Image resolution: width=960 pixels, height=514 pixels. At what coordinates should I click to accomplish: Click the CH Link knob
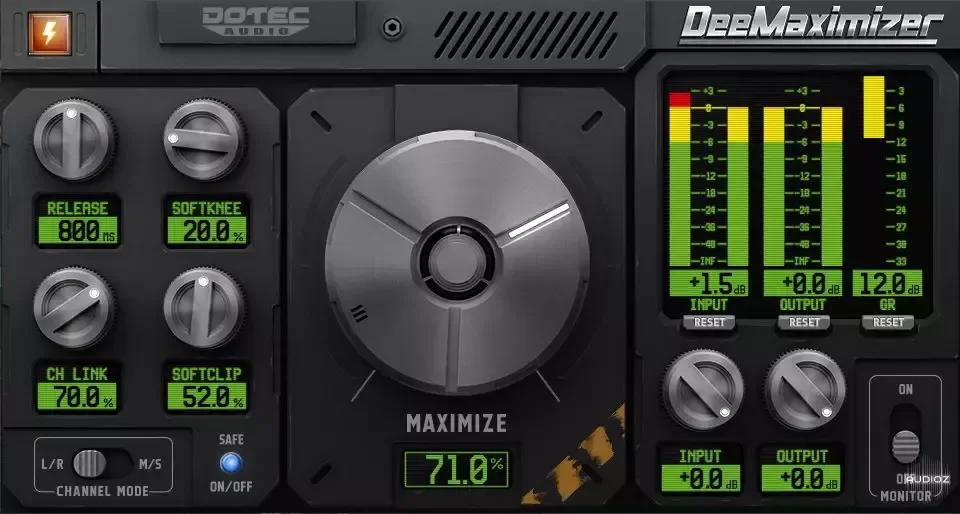(73, 308)
